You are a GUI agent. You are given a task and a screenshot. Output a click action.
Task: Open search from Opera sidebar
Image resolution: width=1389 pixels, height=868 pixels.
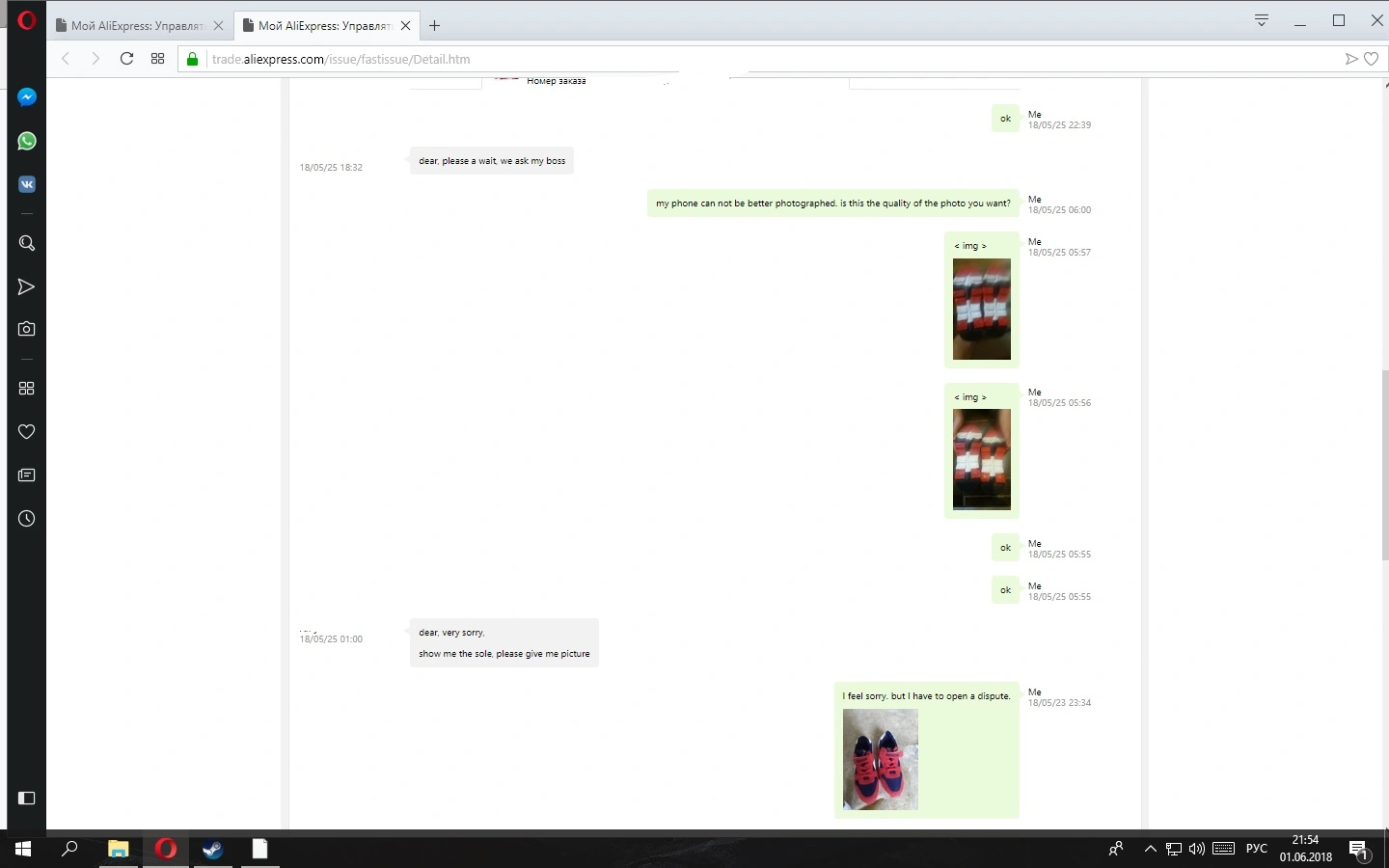pyautogui.click(x=27, y=243)
